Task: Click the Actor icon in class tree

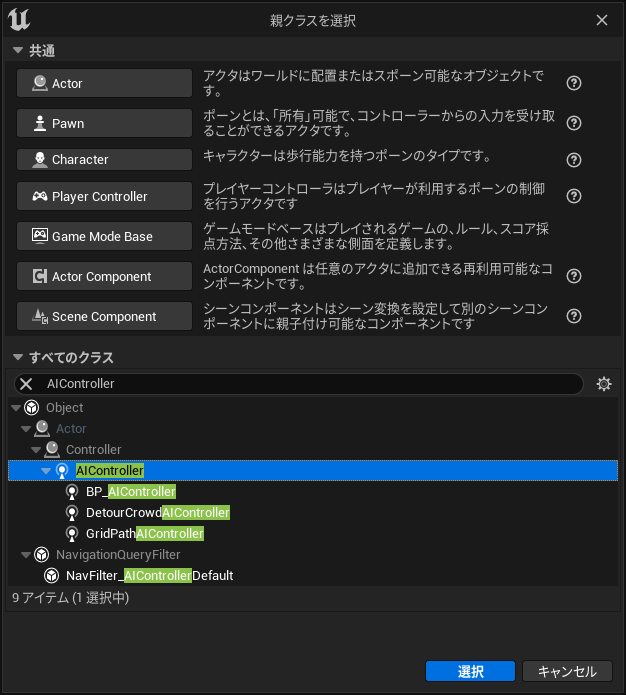Action: 42,429
